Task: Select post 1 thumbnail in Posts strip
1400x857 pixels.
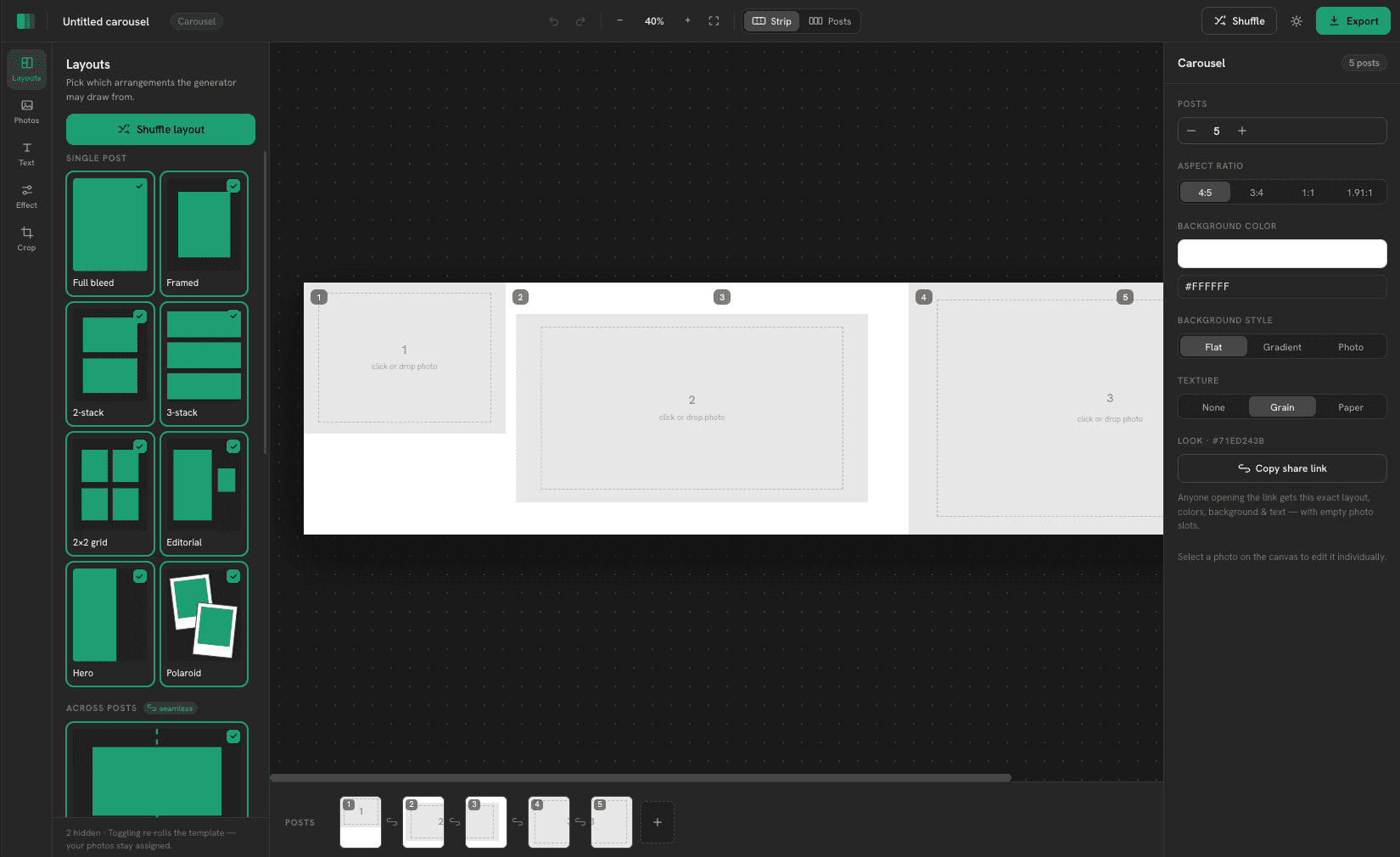Action: coord(361,822)
